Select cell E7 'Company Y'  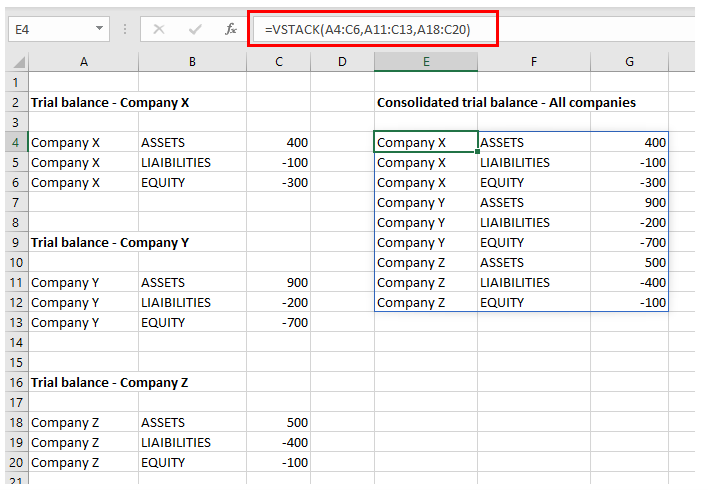click(426, 202)
